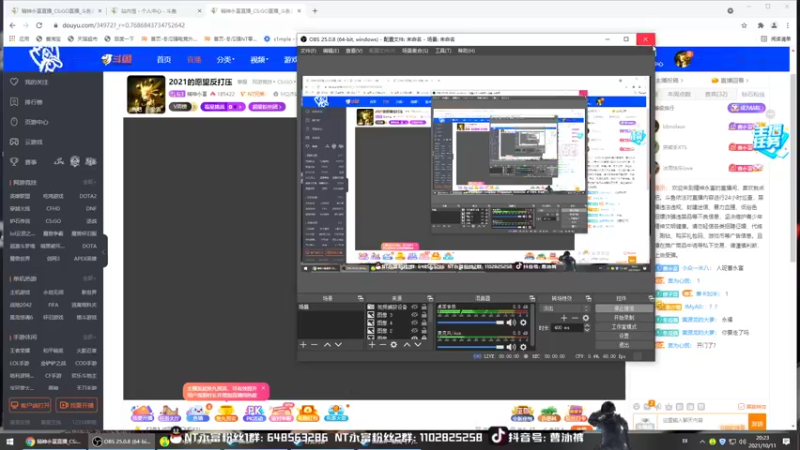Click the browser address bar
Viewport: 800px width, 450px height.
[x=393, y=25]
